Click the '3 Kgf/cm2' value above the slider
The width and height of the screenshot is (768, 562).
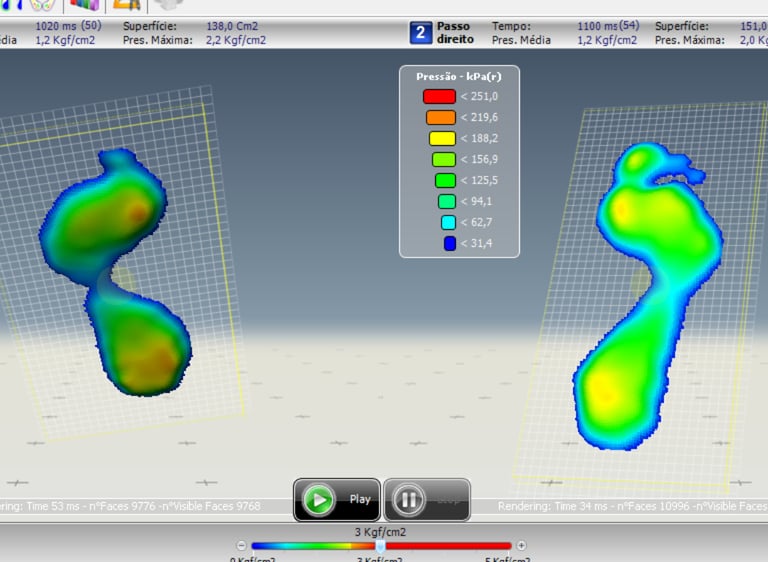[x=380, y=532]
